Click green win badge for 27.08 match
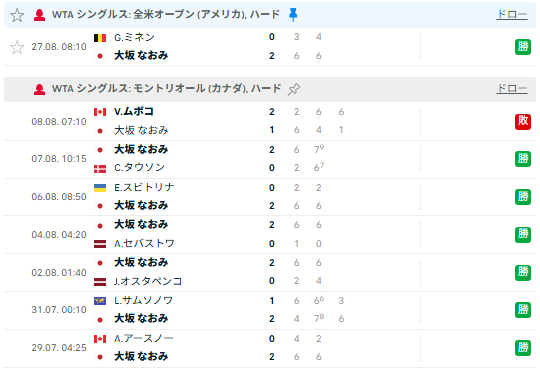540x368 pixels. click(523, 47)
